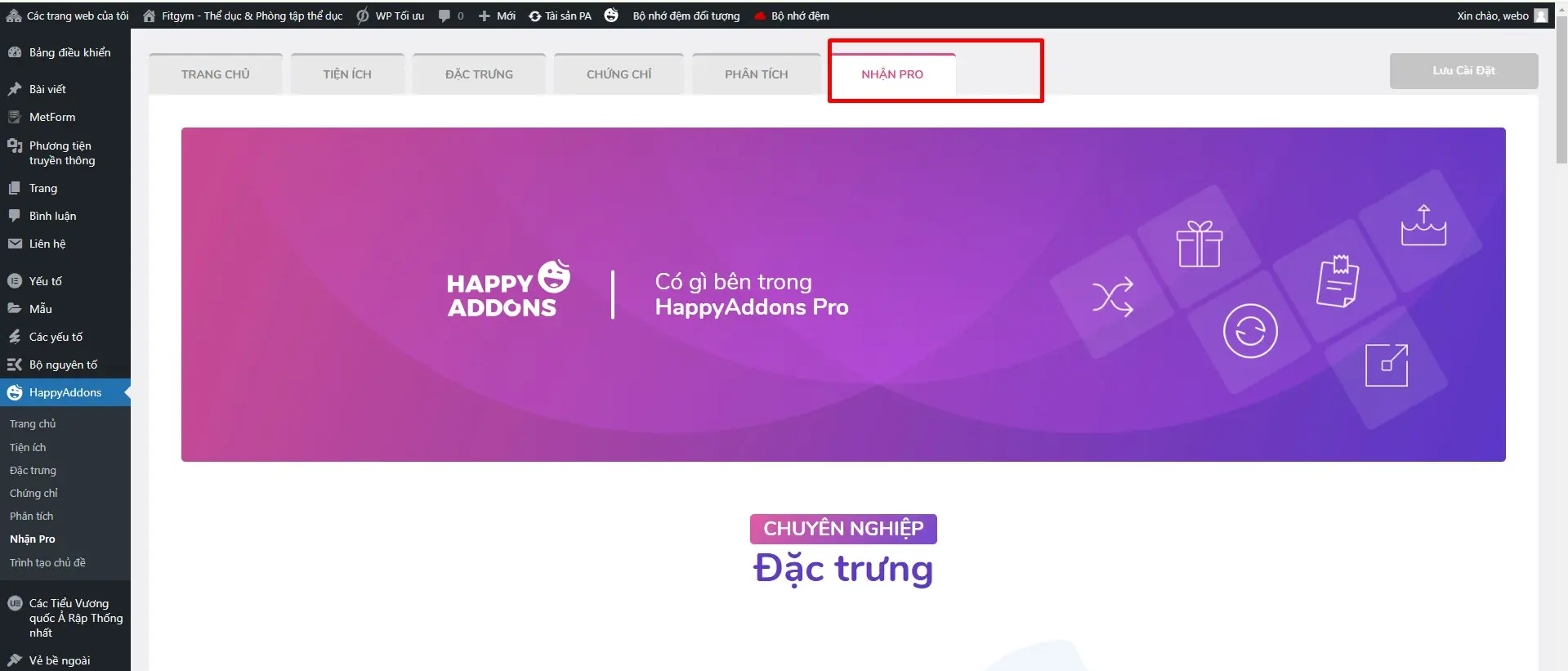Open the Chứng chỉ submenu link
Screen dimensions: 1568x671
coord(34,493)
